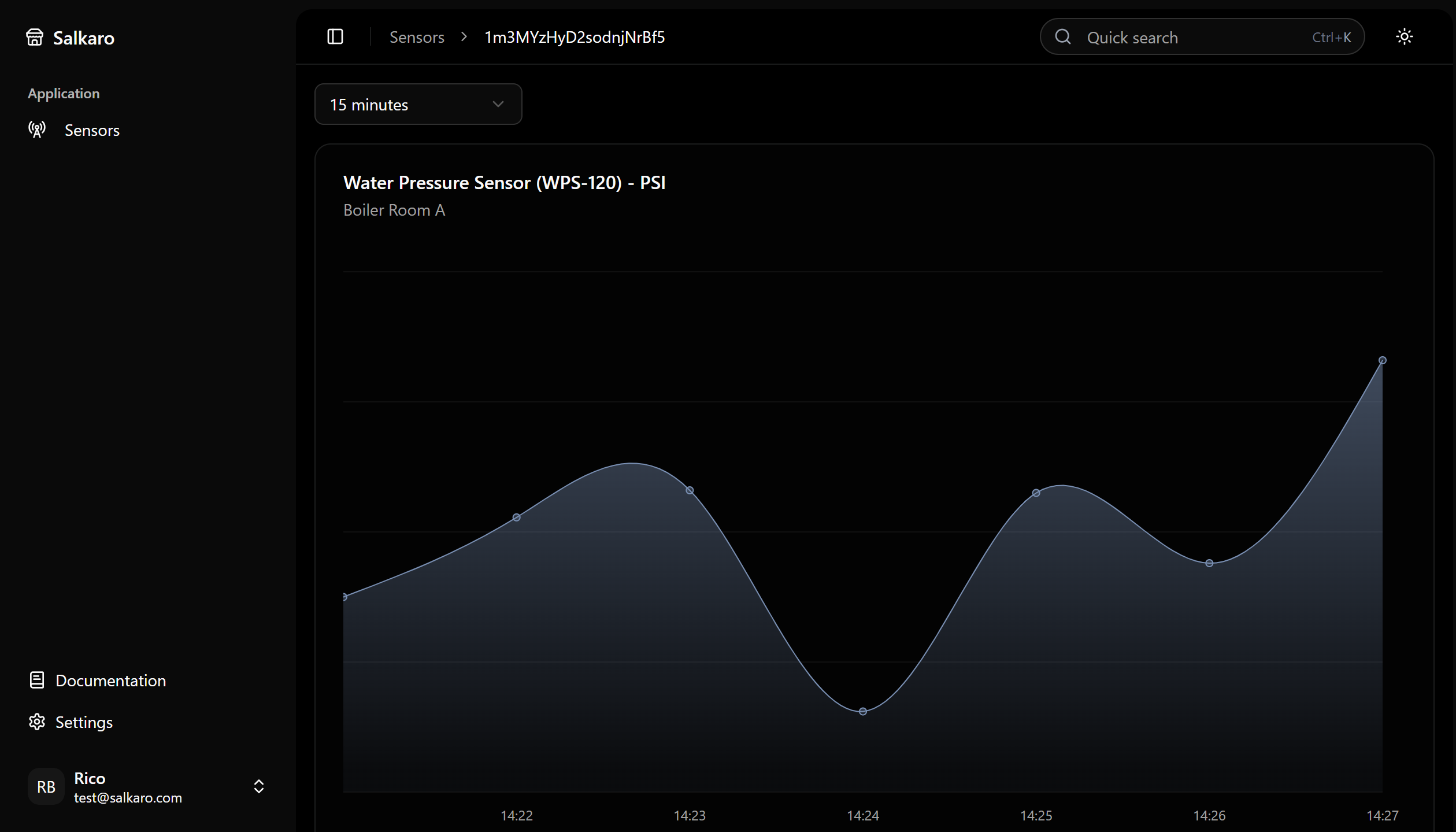Screen dimensions: 1456x832
Task: Select Sensors in the breadcrumb
Action: pos(417,36)
